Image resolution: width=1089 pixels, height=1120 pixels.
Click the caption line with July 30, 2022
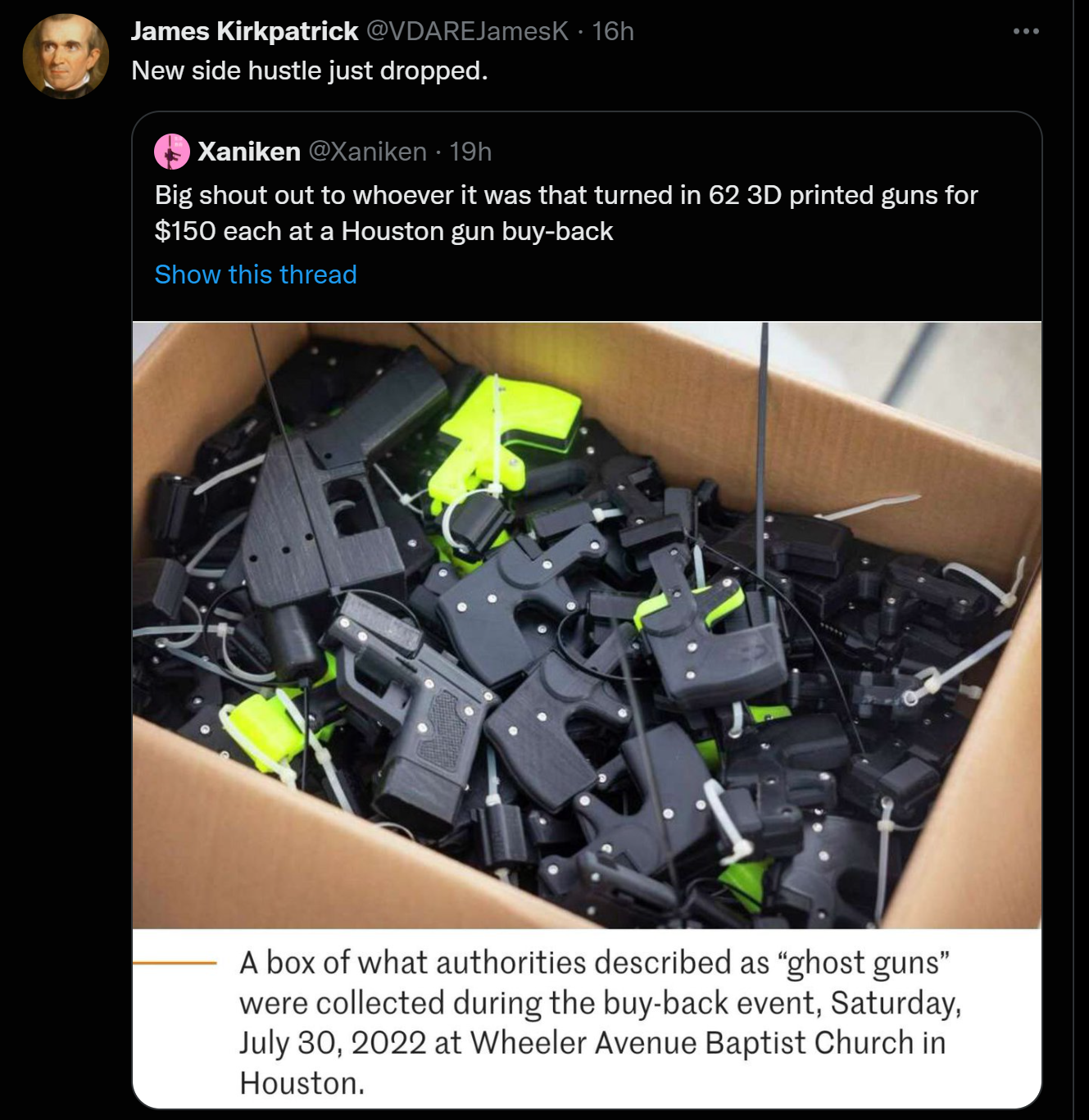tap(592, 1043)
